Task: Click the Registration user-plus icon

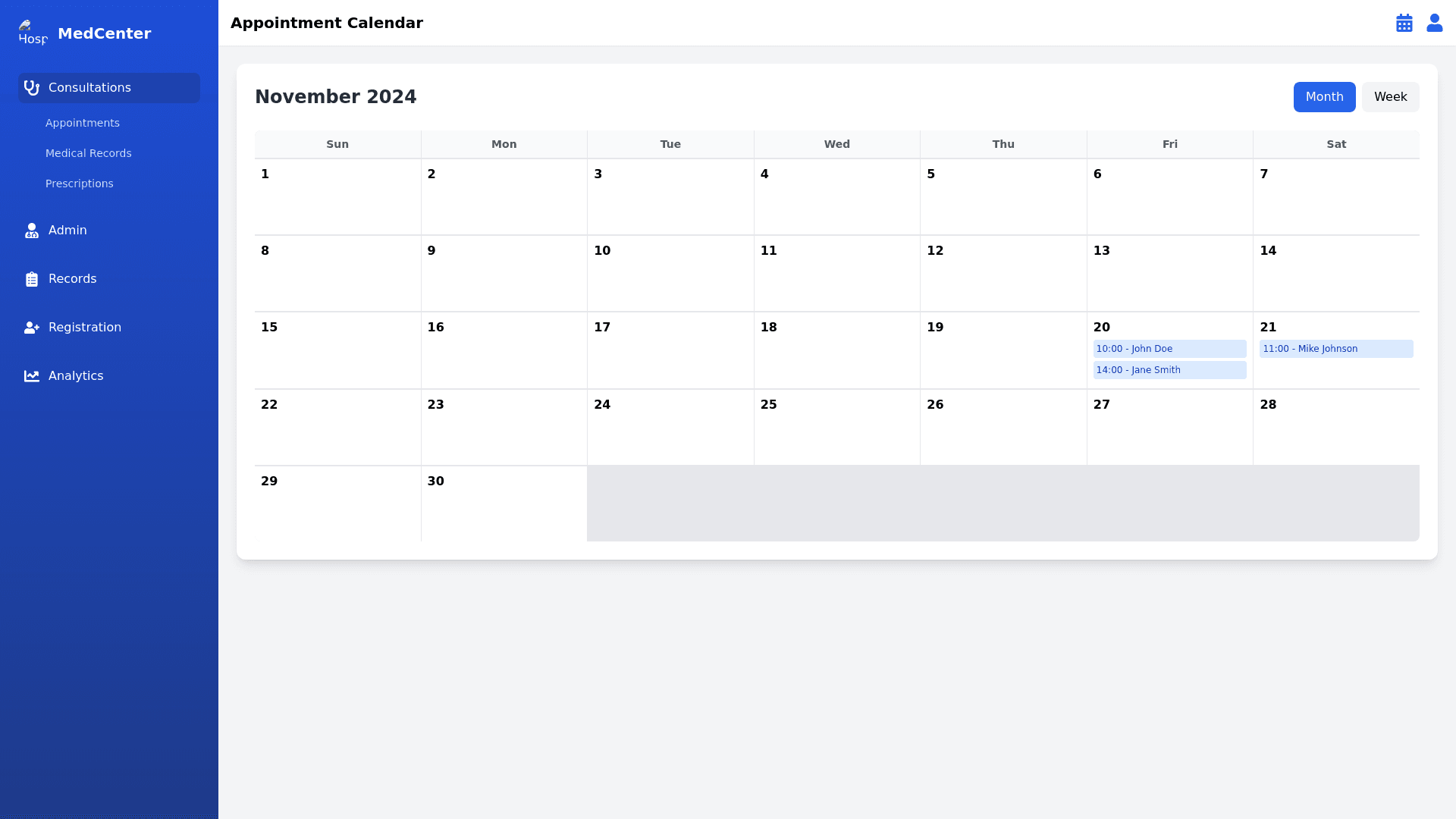Action: [32, 328]
